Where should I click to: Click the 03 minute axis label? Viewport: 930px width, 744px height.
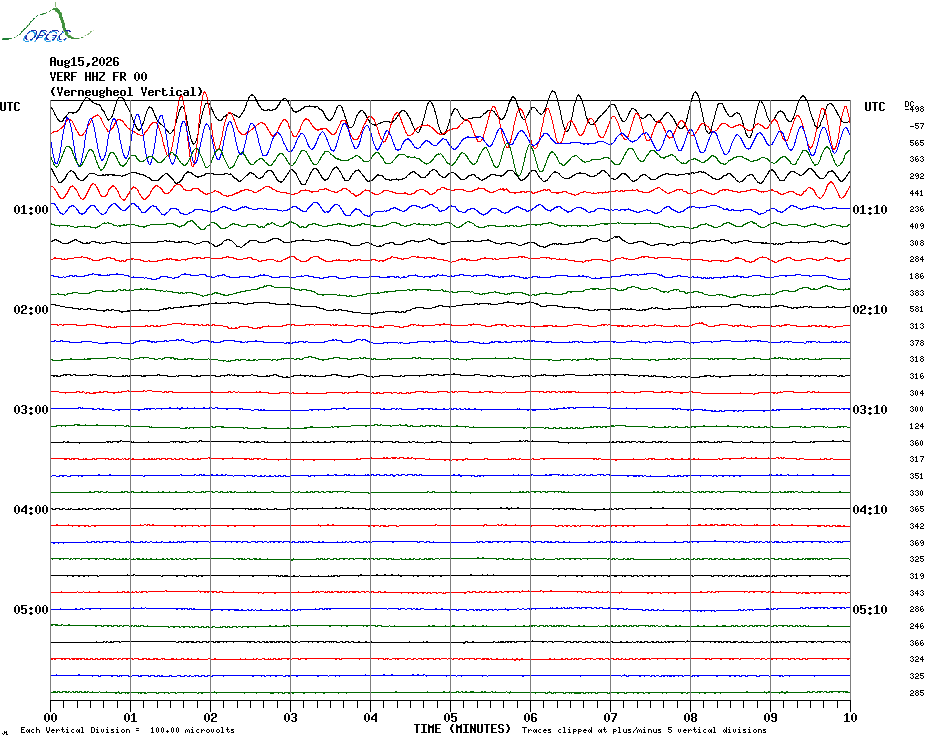point(290,718)
